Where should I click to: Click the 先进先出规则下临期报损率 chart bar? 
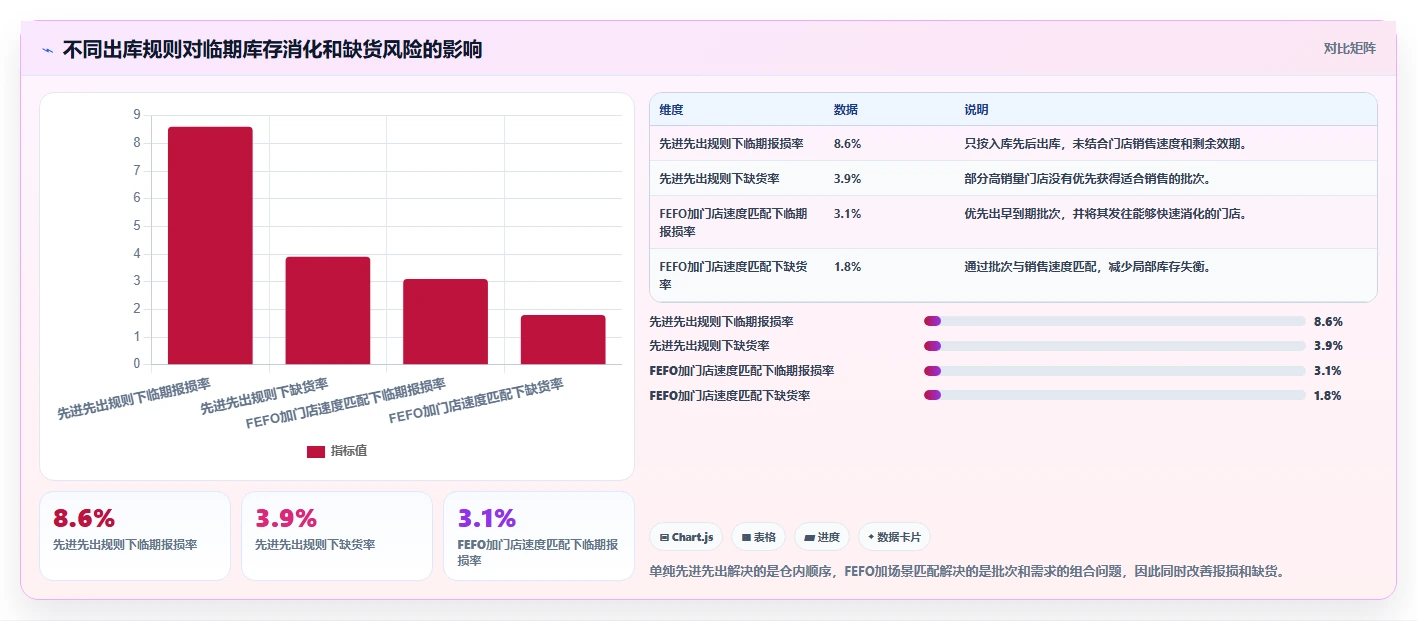click(210, 245)
